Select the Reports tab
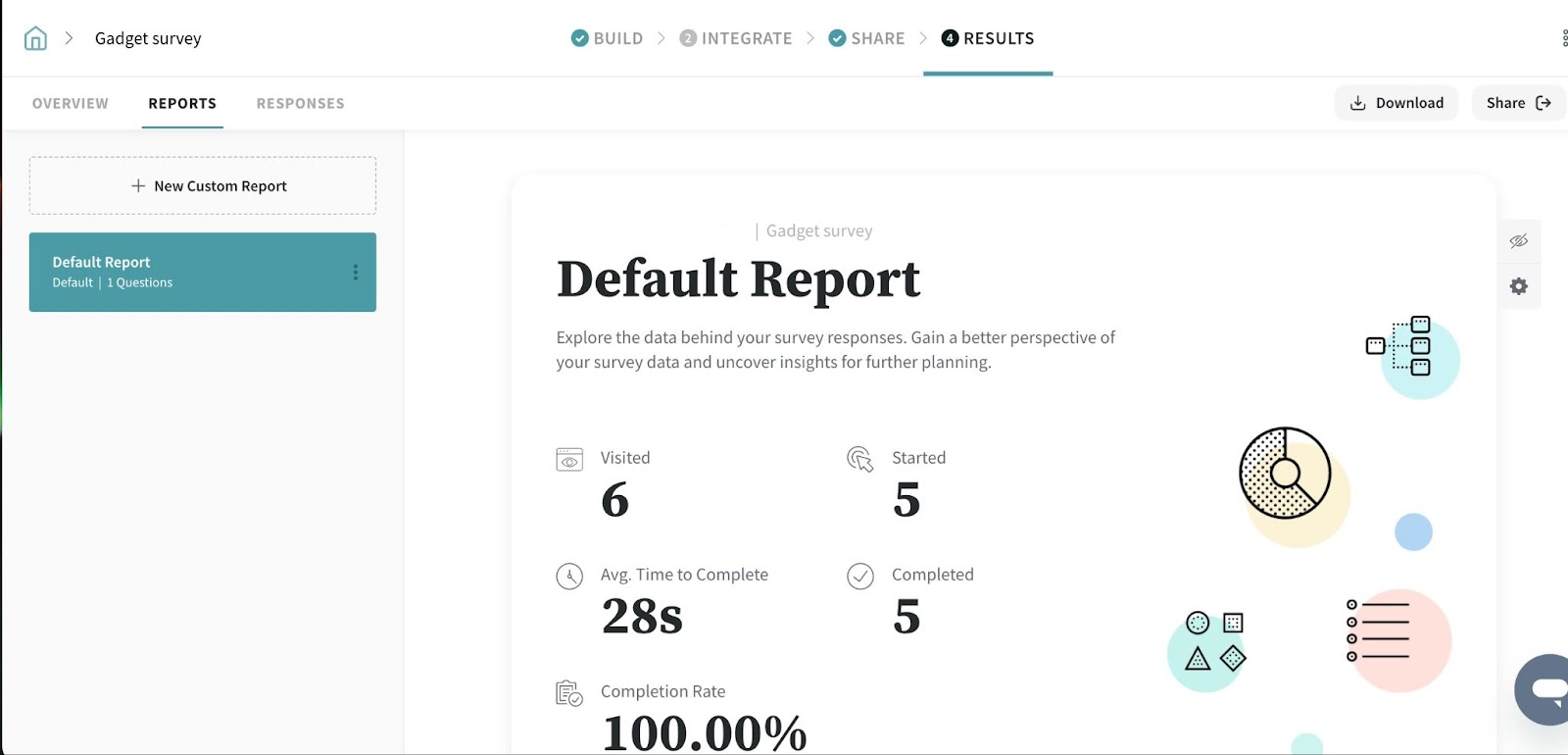This screenshot has height=755, width=1568. [x=182, y=103]
